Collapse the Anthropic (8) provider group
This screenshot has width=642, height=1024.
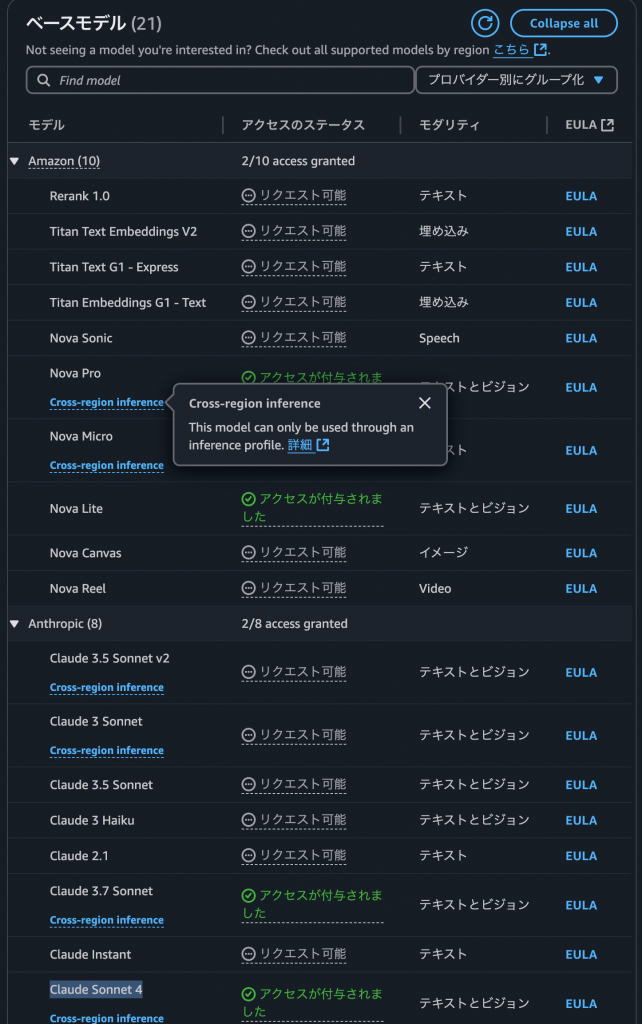tap(14, 624)
